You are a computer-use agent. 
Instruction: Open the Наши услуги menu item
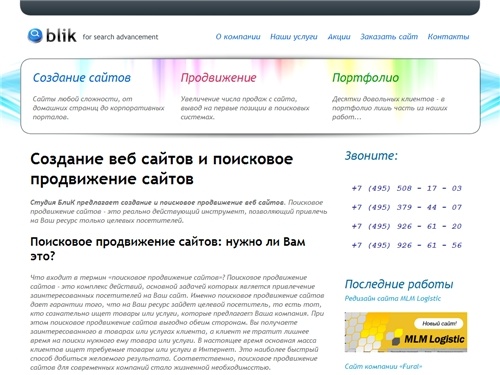click(x=294, y=37)
